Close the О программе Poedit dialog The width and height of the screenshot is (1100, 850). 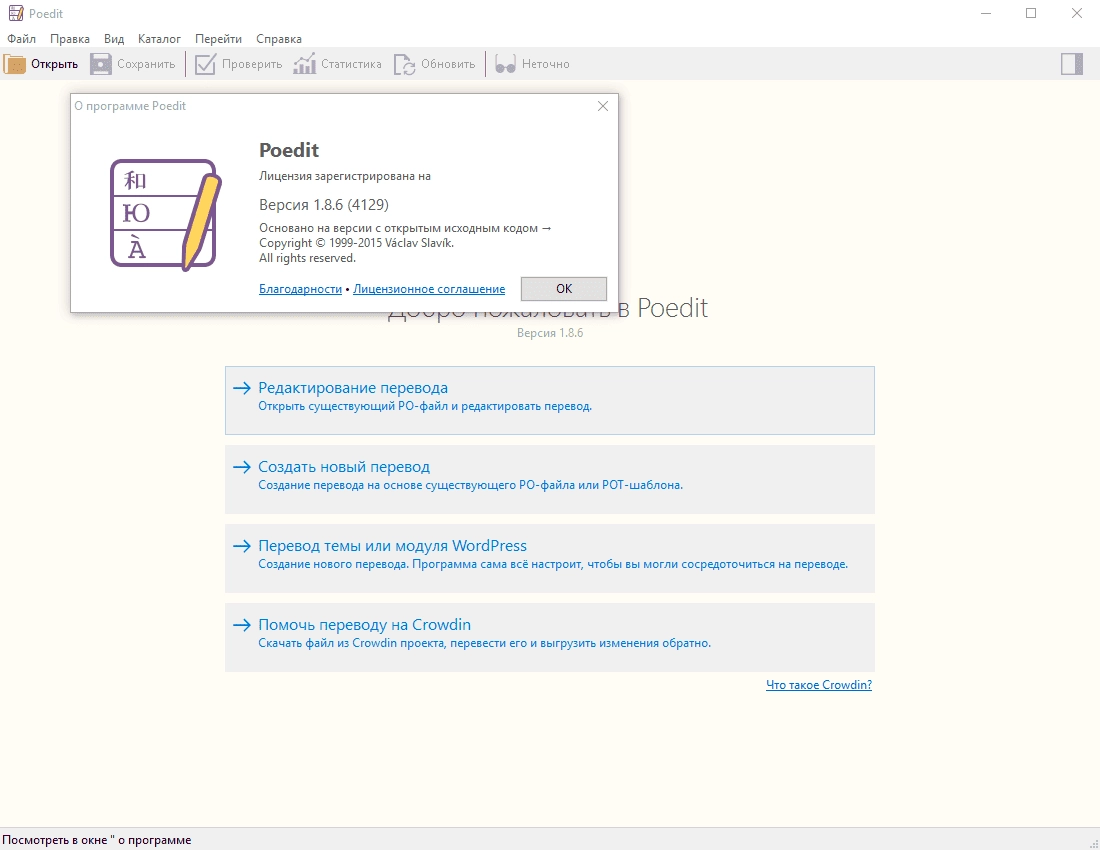pos(603,106)
